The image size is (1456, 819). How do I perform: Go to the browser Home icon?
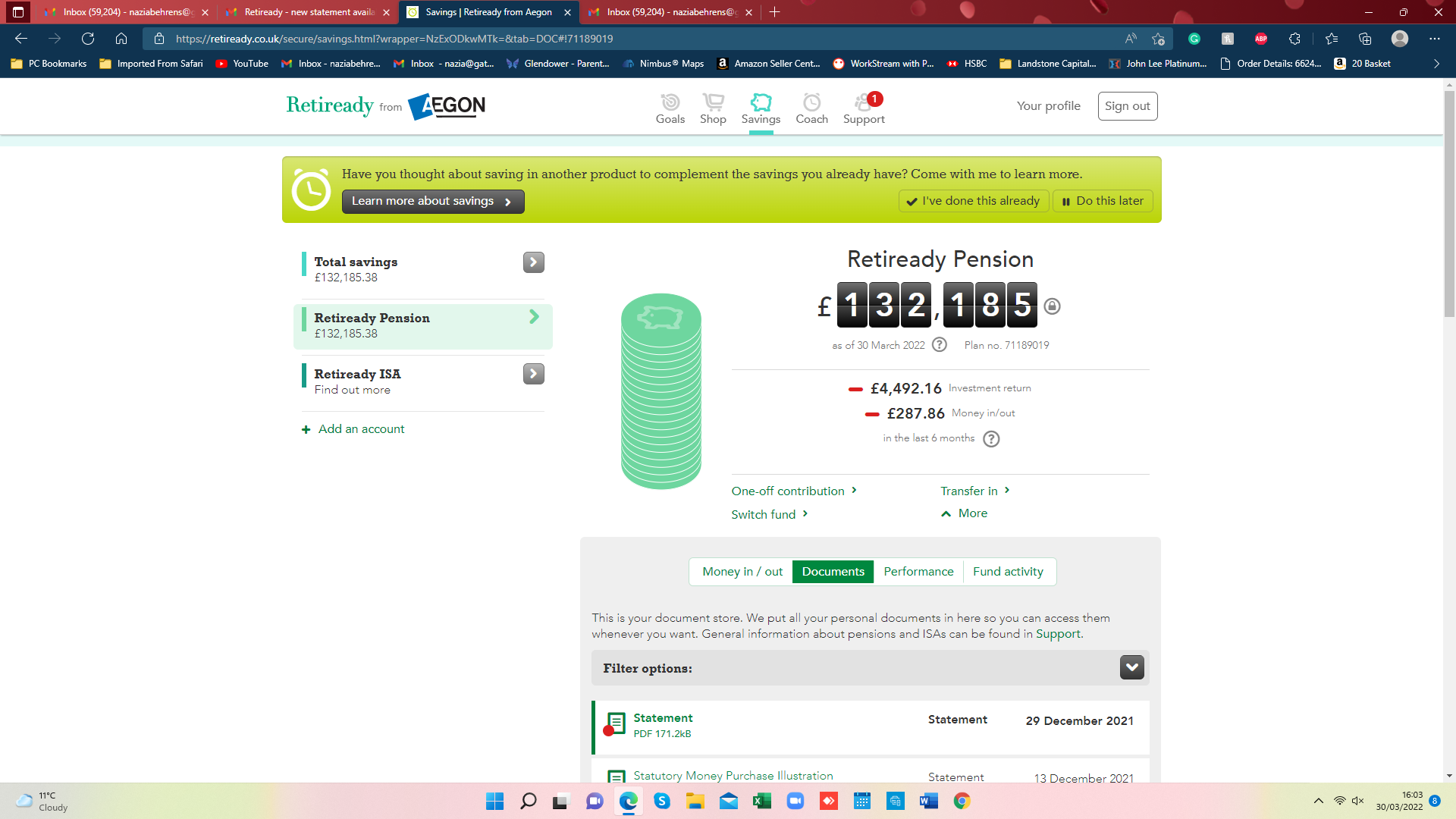coord(121,39)
